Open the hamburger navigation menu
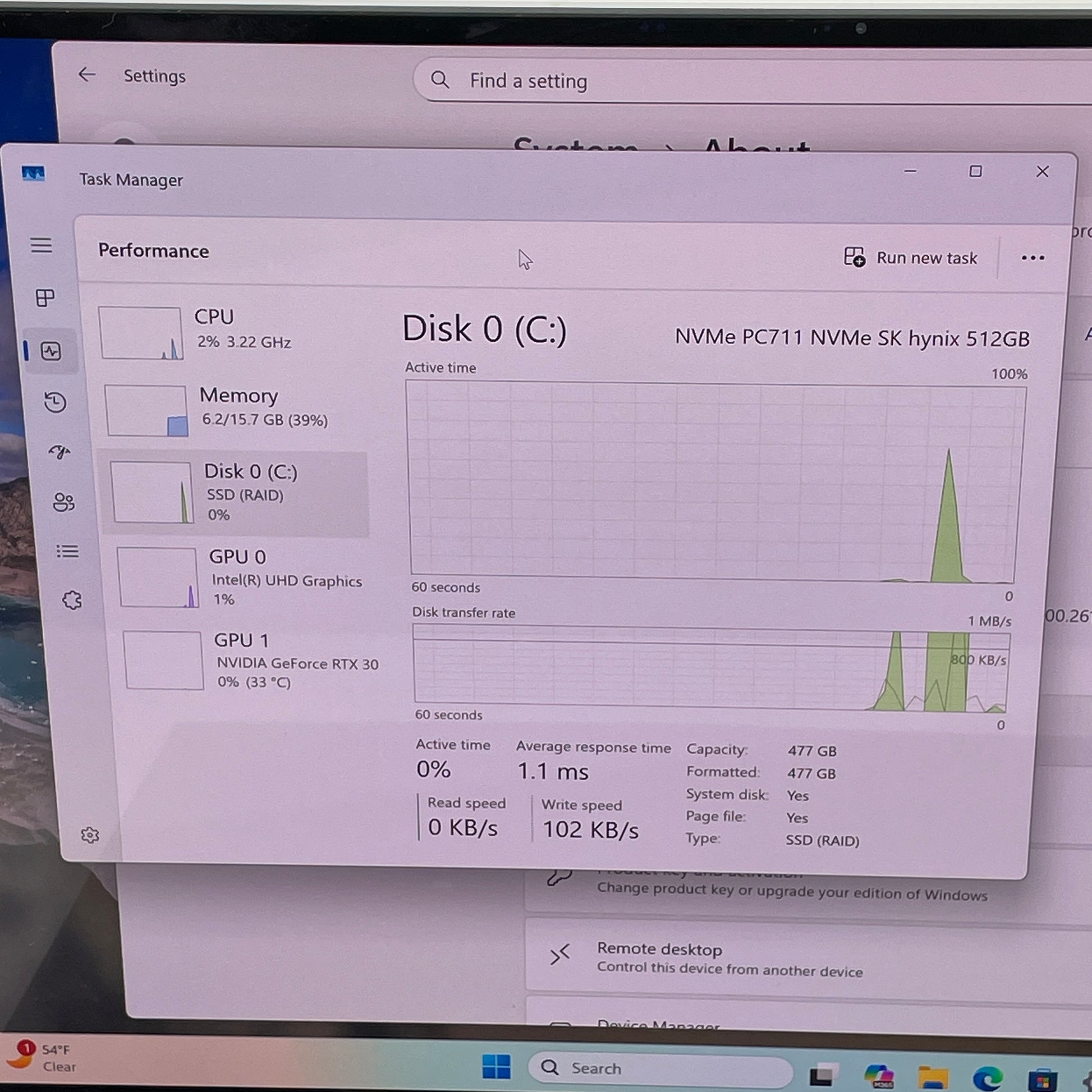1092x1092 pixels. [x=42, y=245]
